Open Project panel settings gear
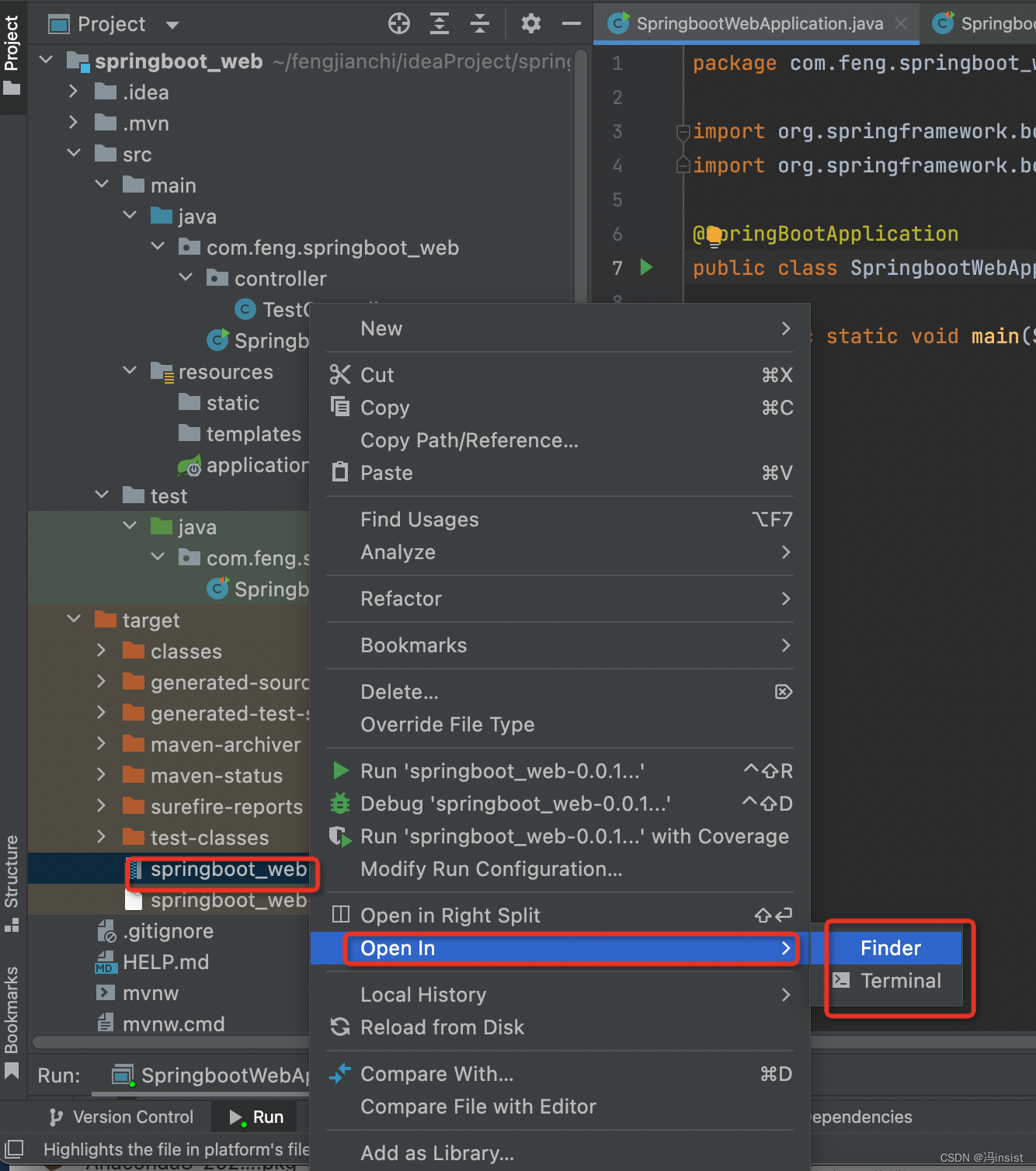Viewport: 1036px width, 1171px height. [x=531, y=23]
